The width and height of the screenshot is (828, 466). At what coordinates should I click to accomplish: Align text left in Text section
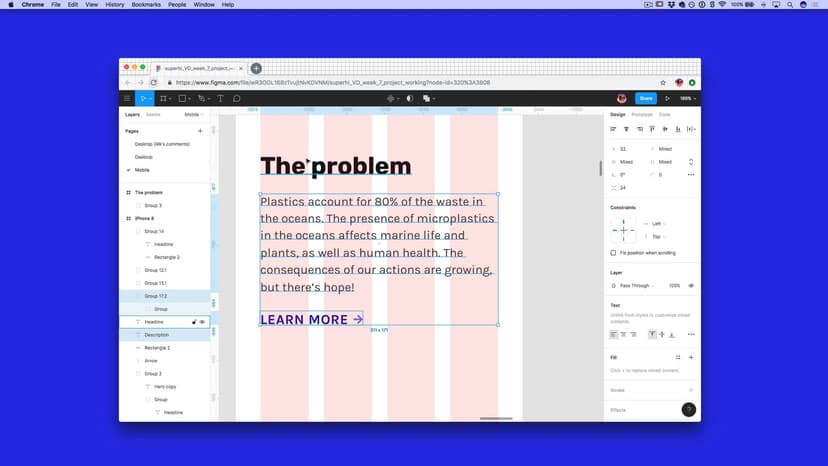(x=614, y=334)
